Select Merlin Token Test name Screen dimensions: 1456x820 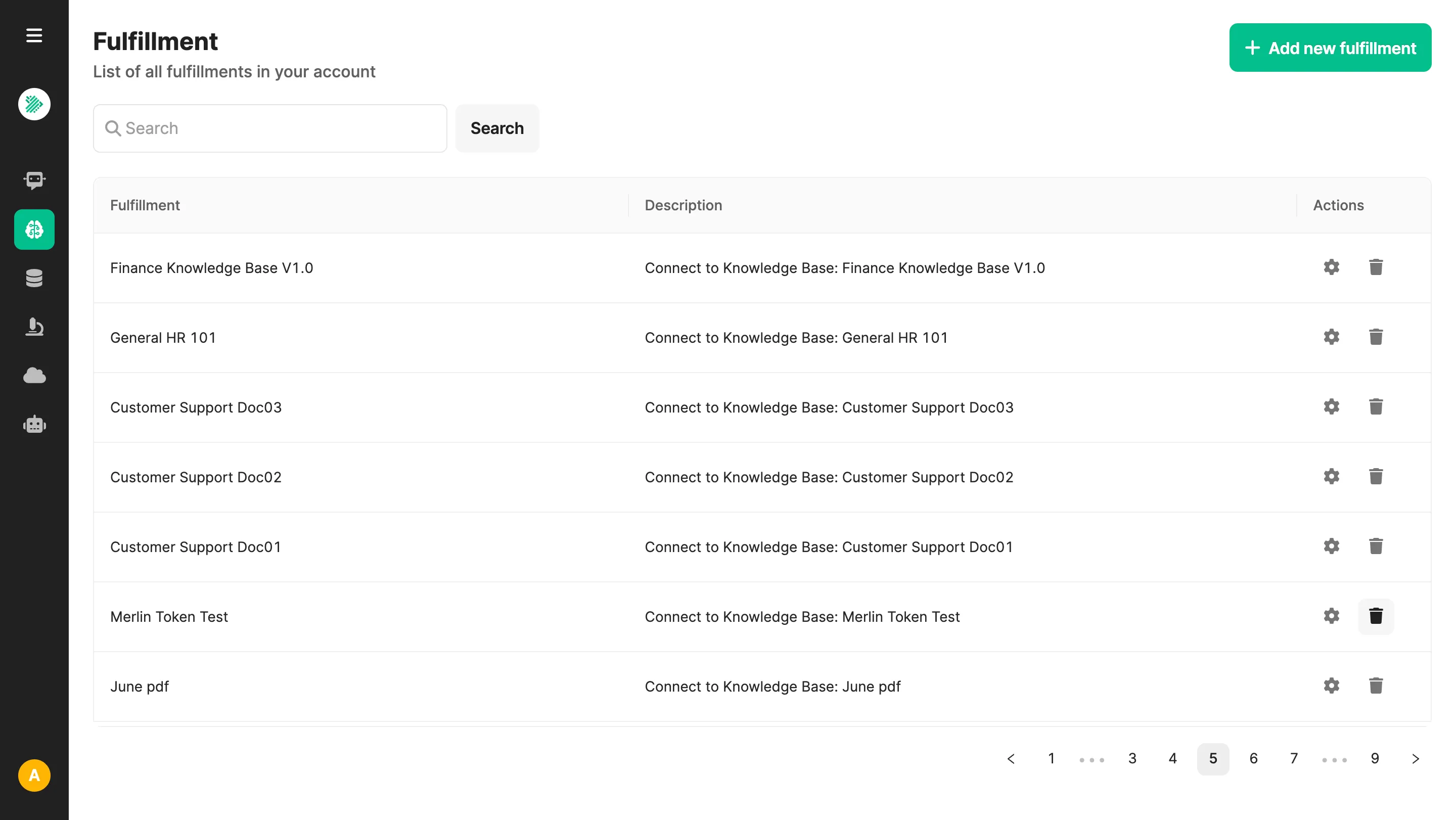tap(169, 617)
